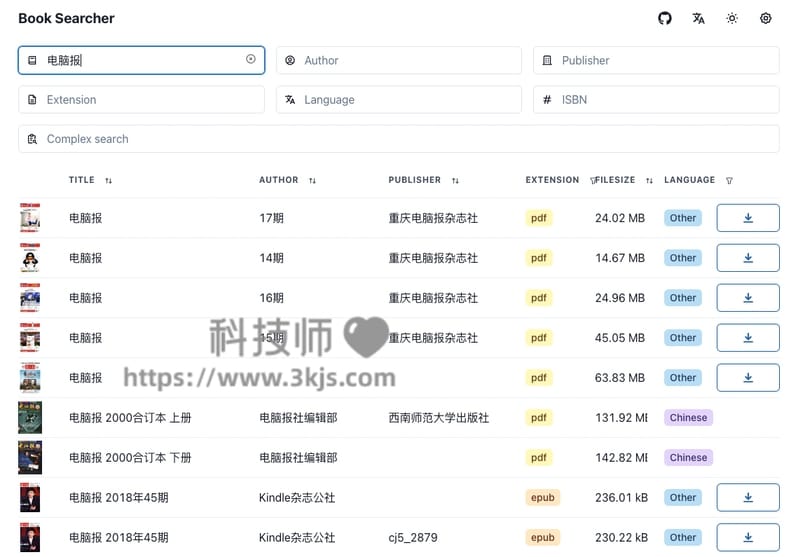Screen dimensions: 800x557
Task: Download the 电脑报 16期 book
Action: pos(748,297)
